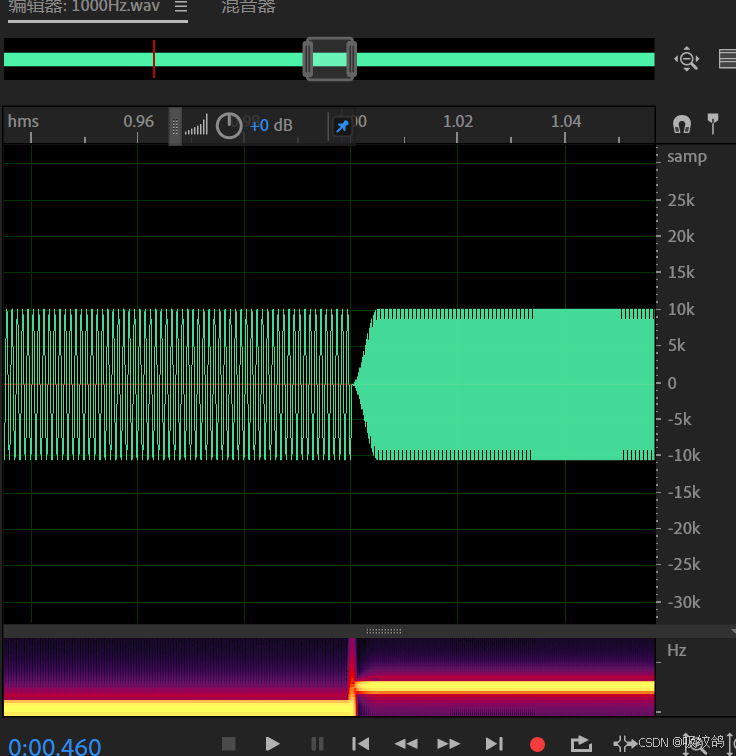Click the 0 amplitude scale value
This screenshot has height=756, width=736.
672,383
